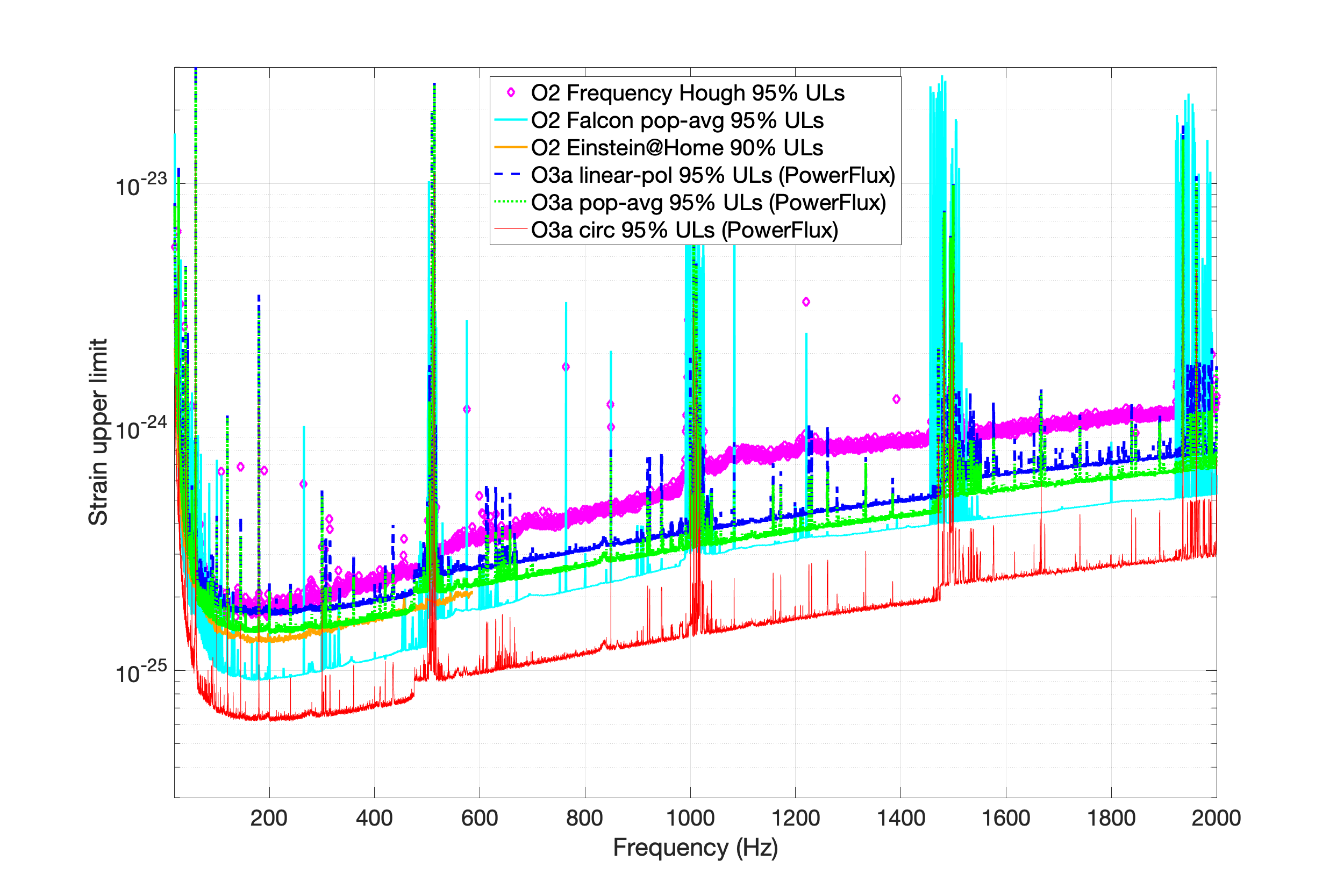Click the cyan line sample in legend
This screenshot has width=1344, height=896.
pos(510,120)
